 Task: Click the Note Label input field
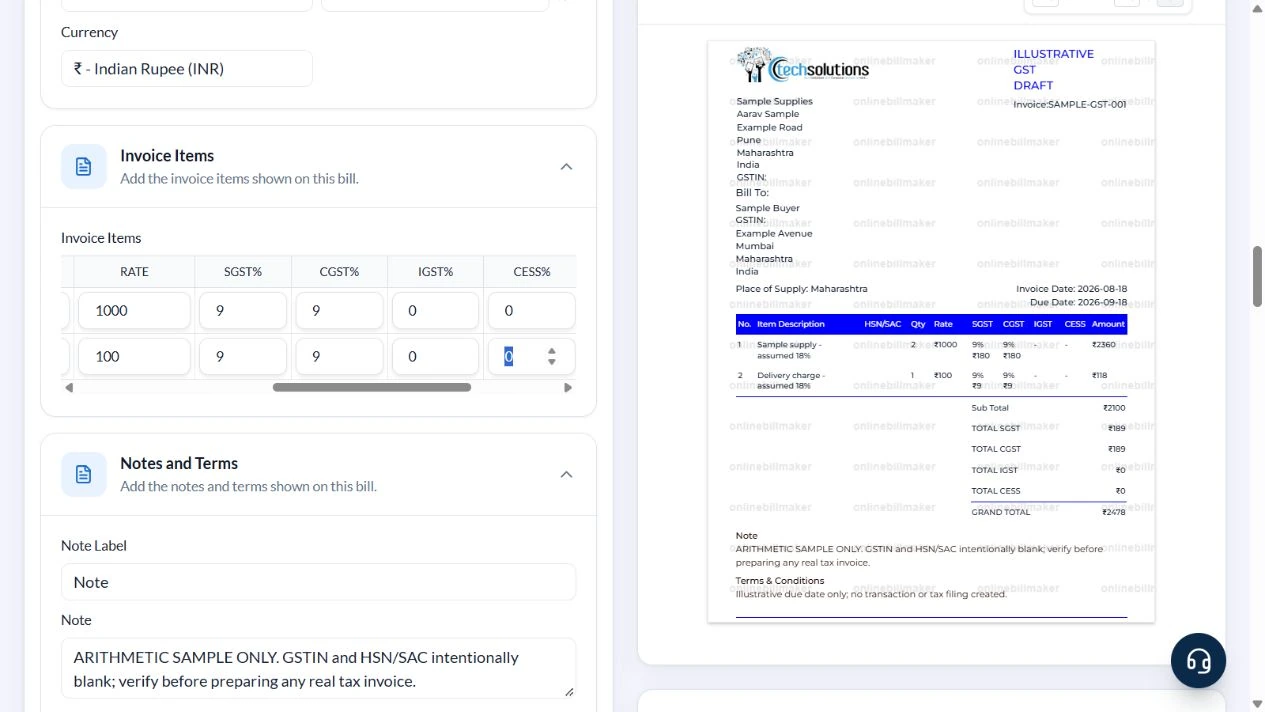[318, 582]
